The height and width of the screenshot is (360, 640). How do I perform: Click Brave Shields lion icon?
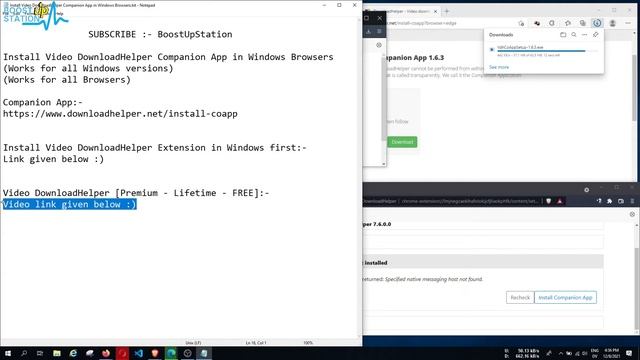549,201
